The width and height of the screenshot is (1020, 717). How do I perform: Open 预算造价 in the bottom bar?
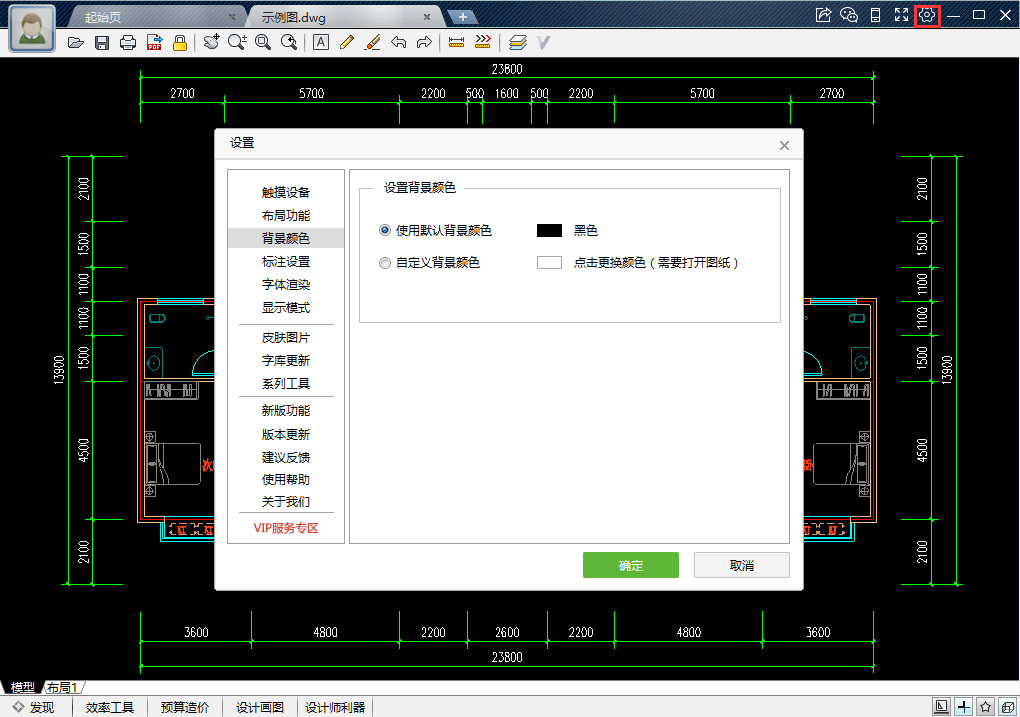click(x=185, y=707)
